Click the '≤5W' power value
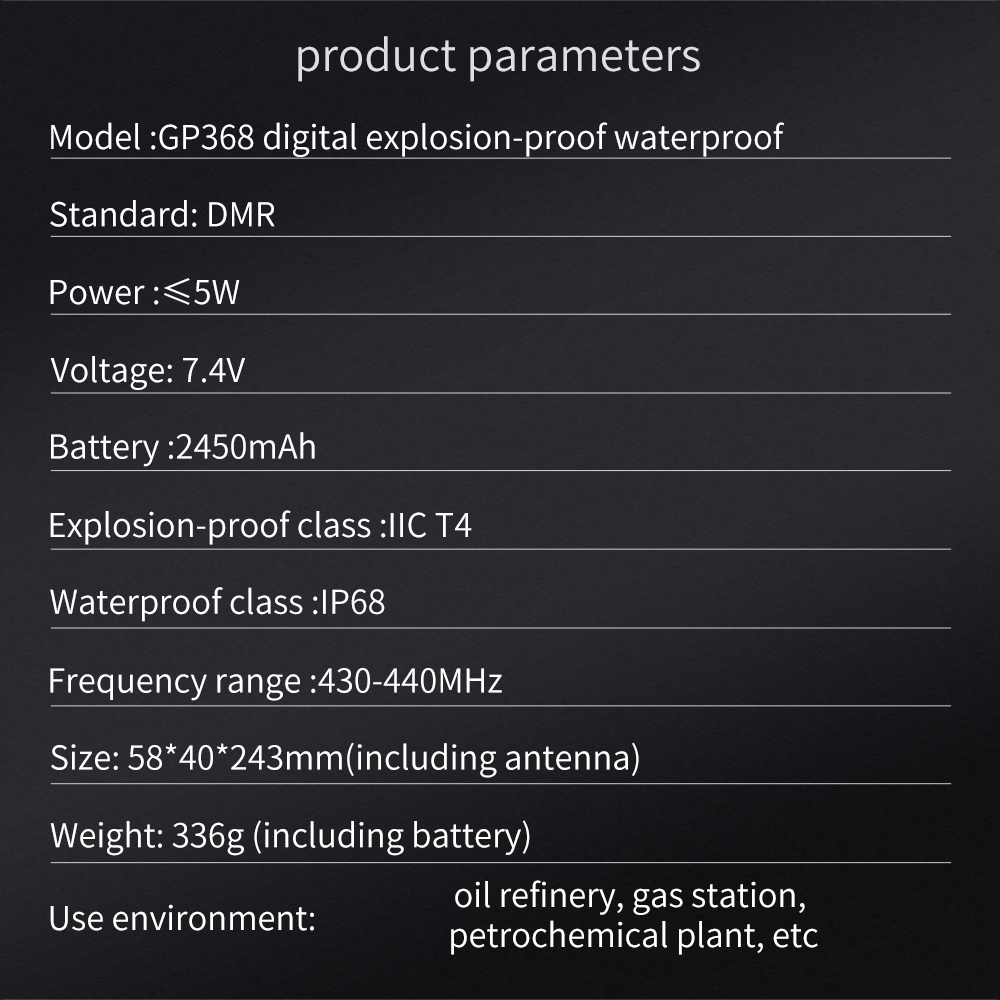This screenshot has width=1000, height=1000. pyautogui.click(x=202, y=293)
